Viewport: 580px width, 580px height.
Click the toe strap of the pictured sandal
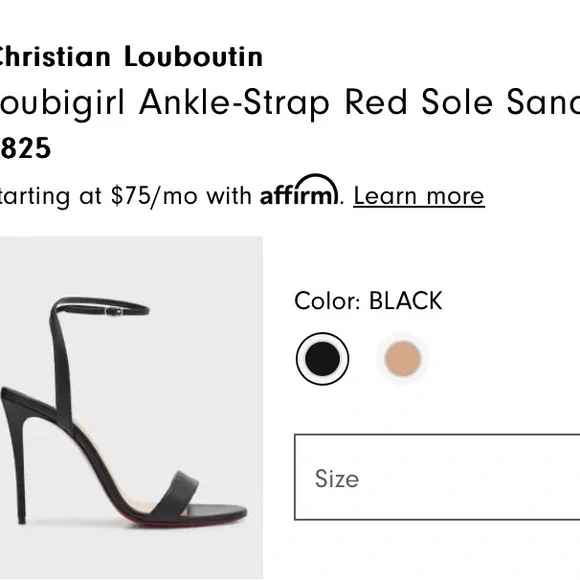click(174, 494)
